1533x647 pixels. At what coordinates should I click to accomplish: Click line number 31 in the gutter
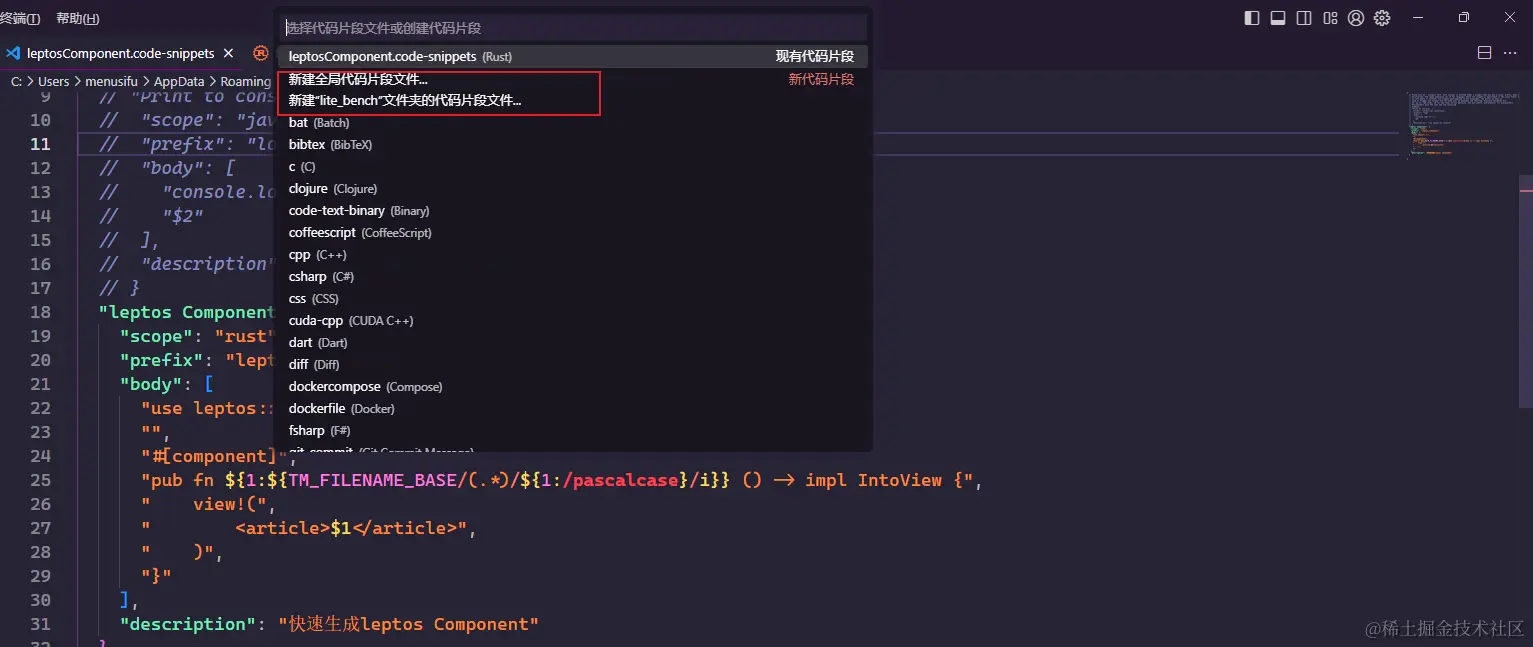click(x=40, y=624)
